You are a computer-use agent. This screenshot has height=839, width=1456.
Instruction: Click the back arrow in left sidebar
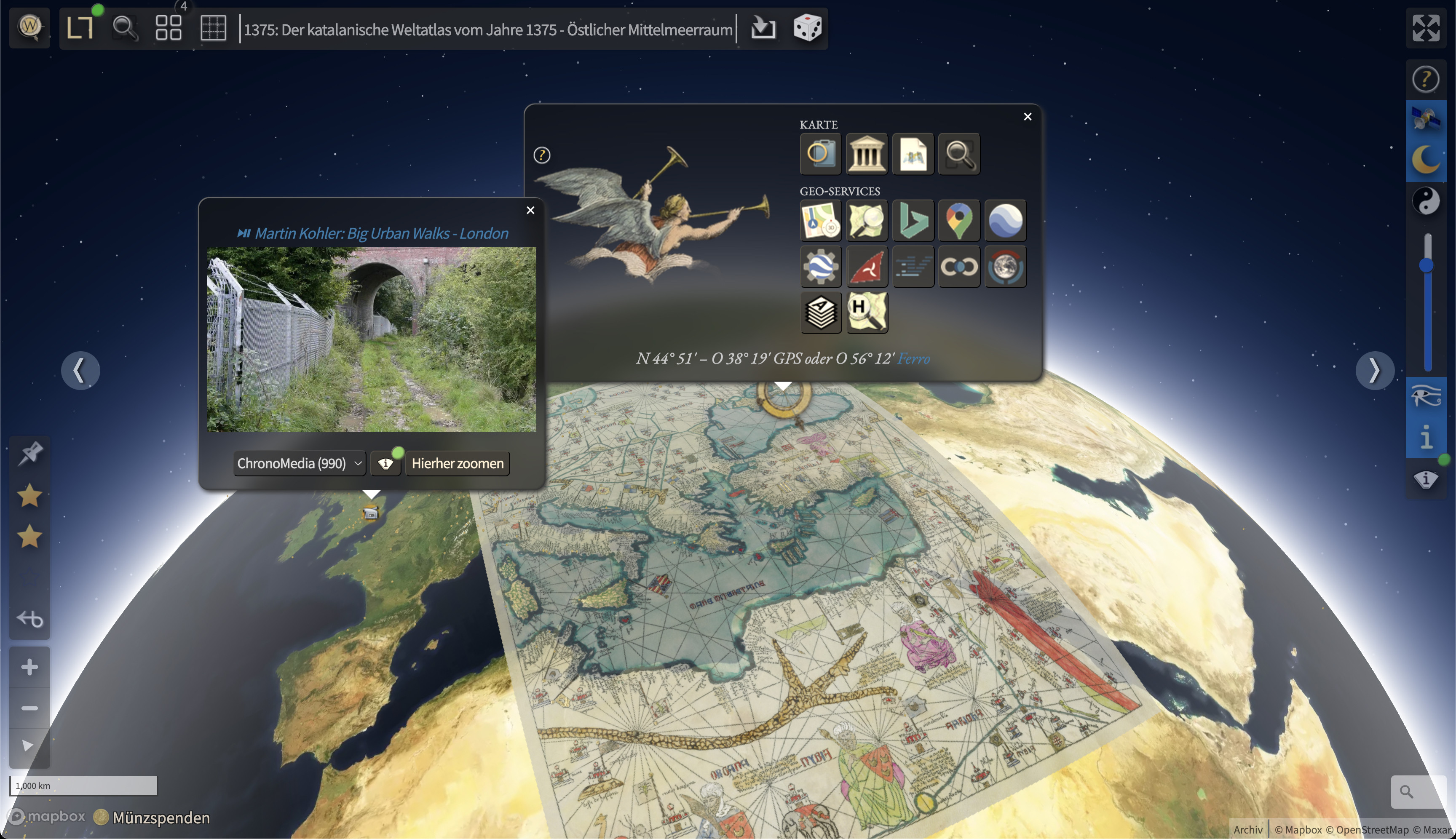(x=29, y=619)
